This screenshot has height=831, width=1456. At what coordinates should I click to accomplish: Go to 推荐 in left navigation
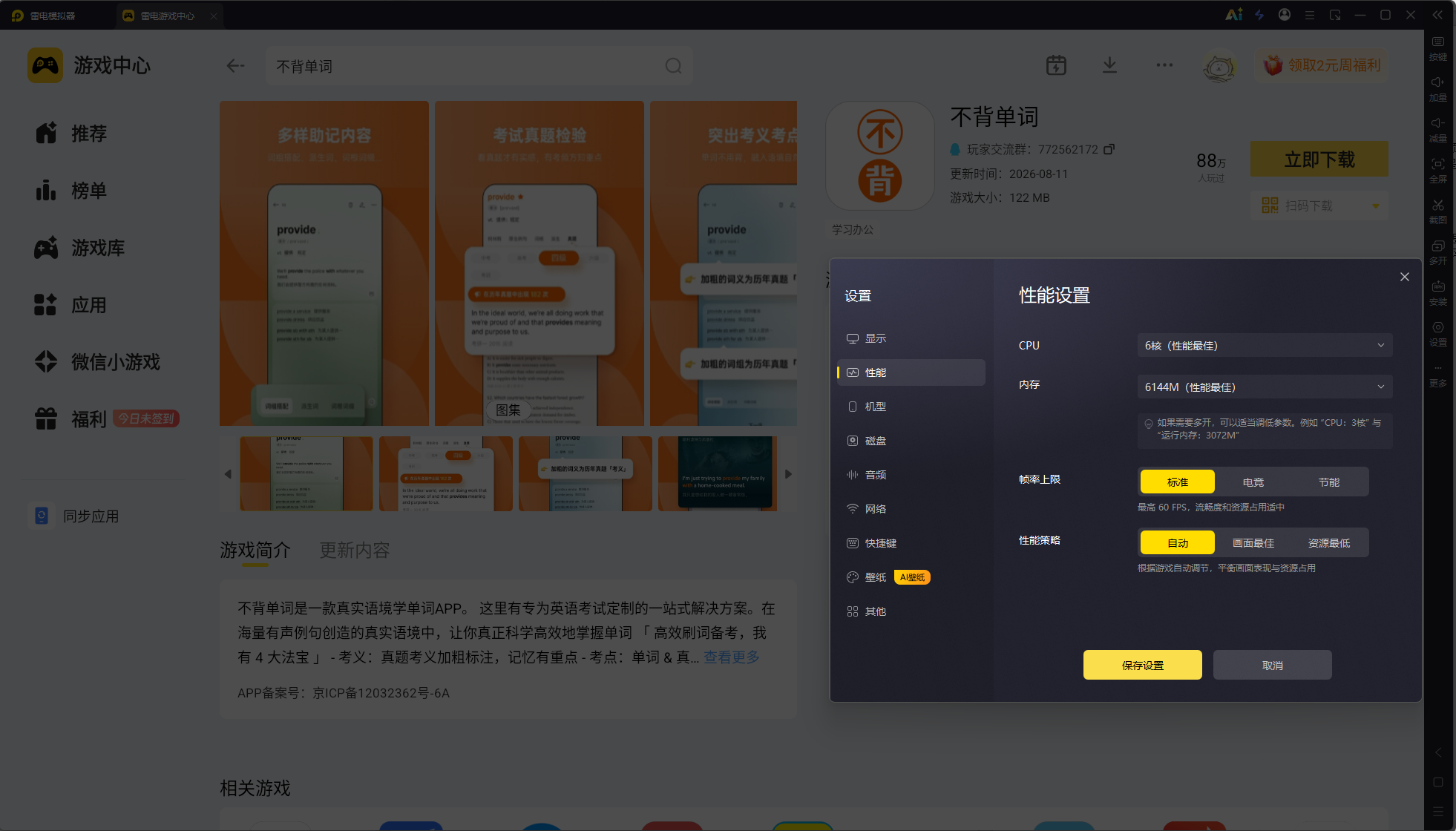[71, 134]
